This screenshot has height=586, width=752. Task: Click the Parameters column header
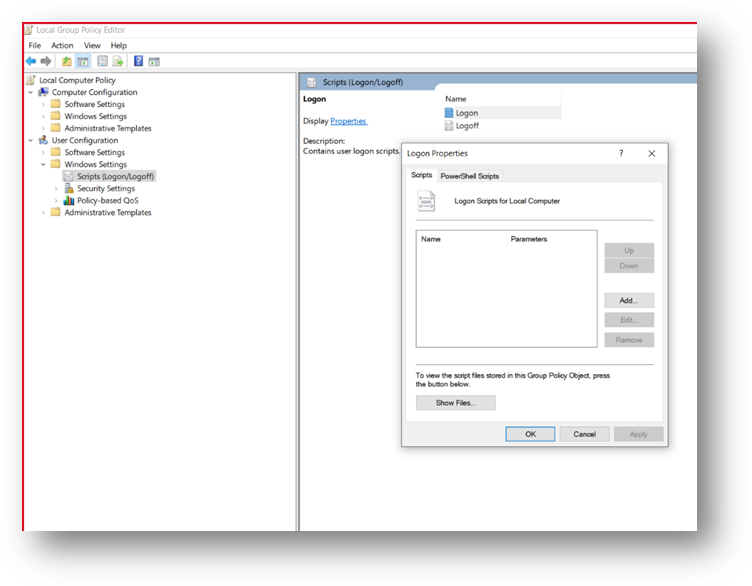pyautogui.click(x=552, y=239)
